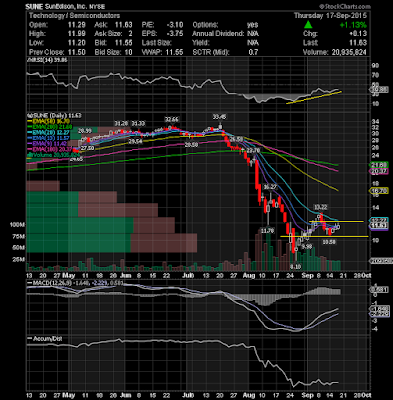393x400 pixels.
Task: Click the 32.66 price annotation
Action: pyautogui.click(x=171, y=119)
